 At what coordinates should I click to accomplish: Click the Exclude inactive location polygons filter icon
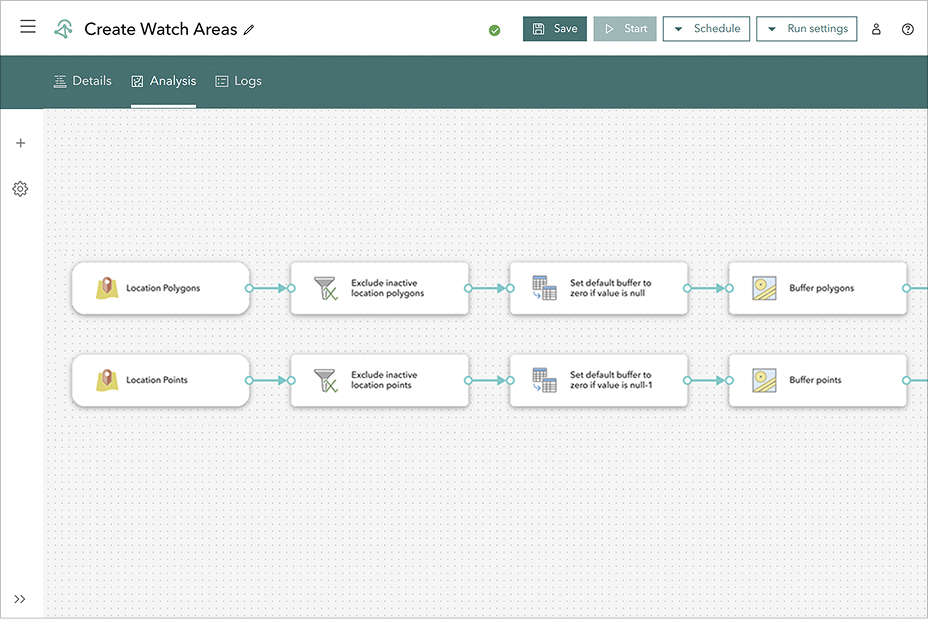point(326,288)
